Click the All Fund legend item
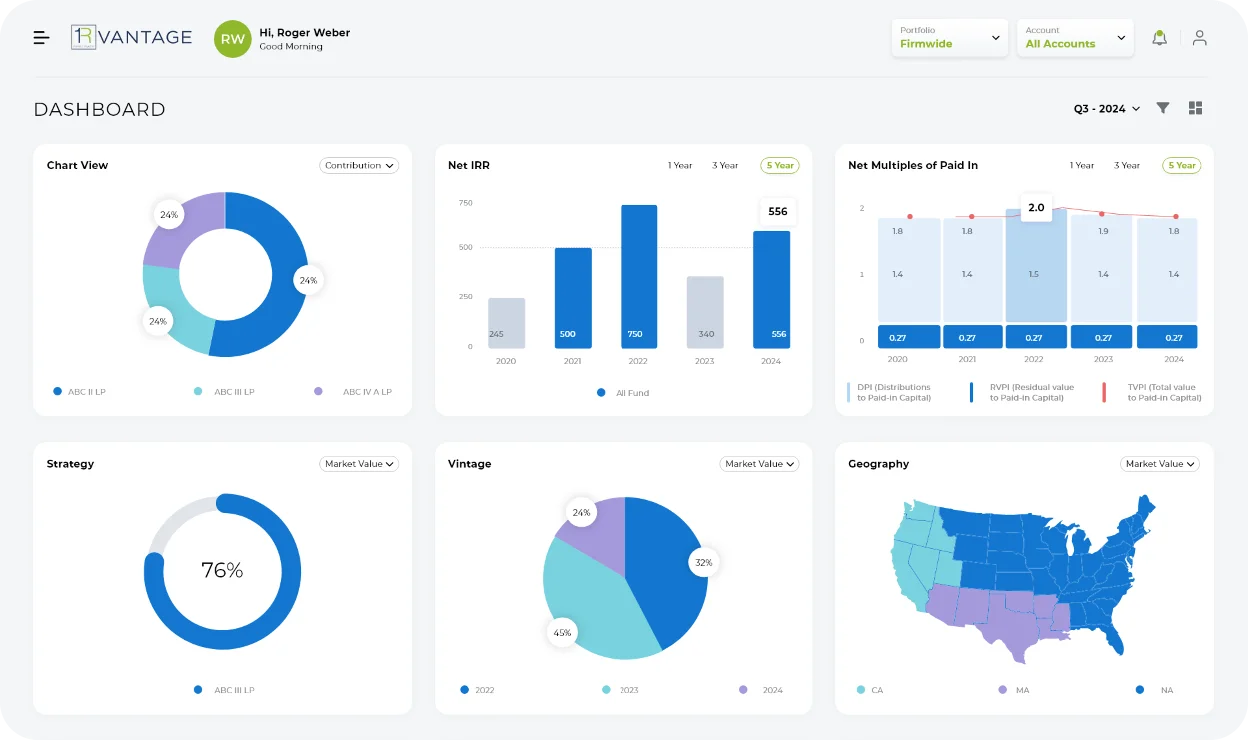Viewport: 1248px width, 740px height. 623,393
